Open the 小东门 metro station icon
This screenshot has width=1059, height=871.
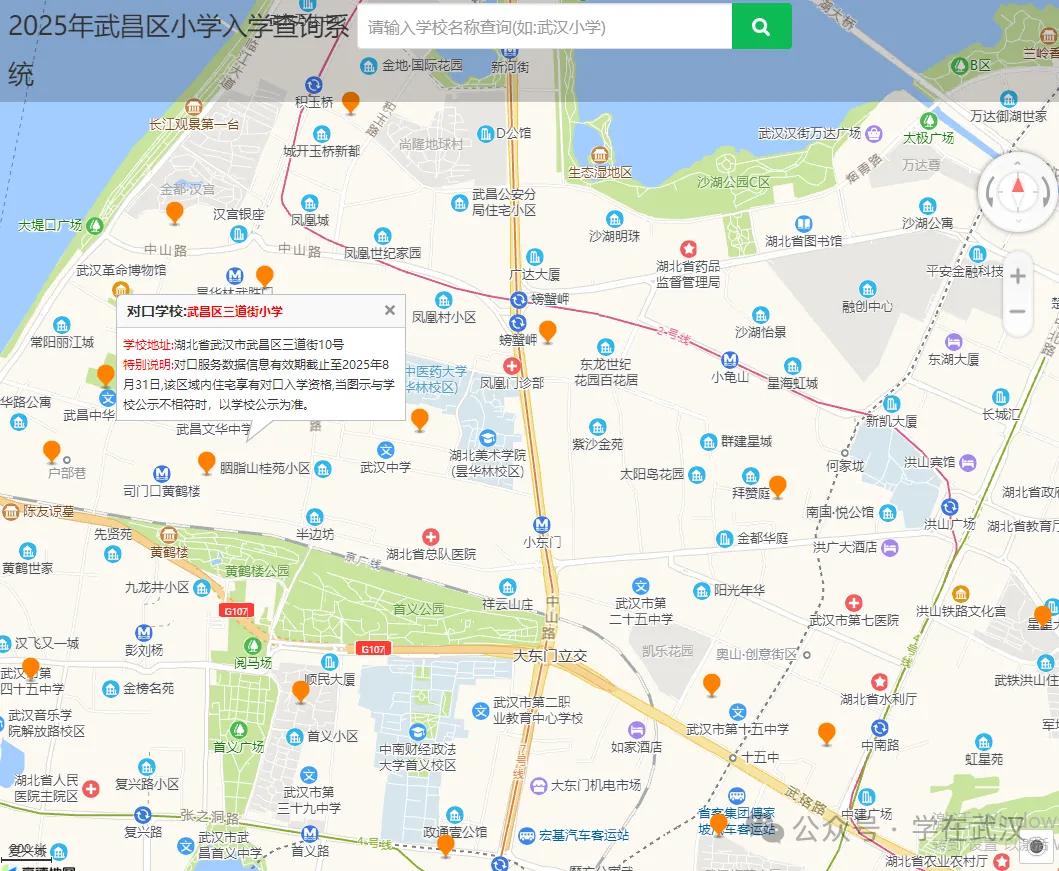coord(542,524)
